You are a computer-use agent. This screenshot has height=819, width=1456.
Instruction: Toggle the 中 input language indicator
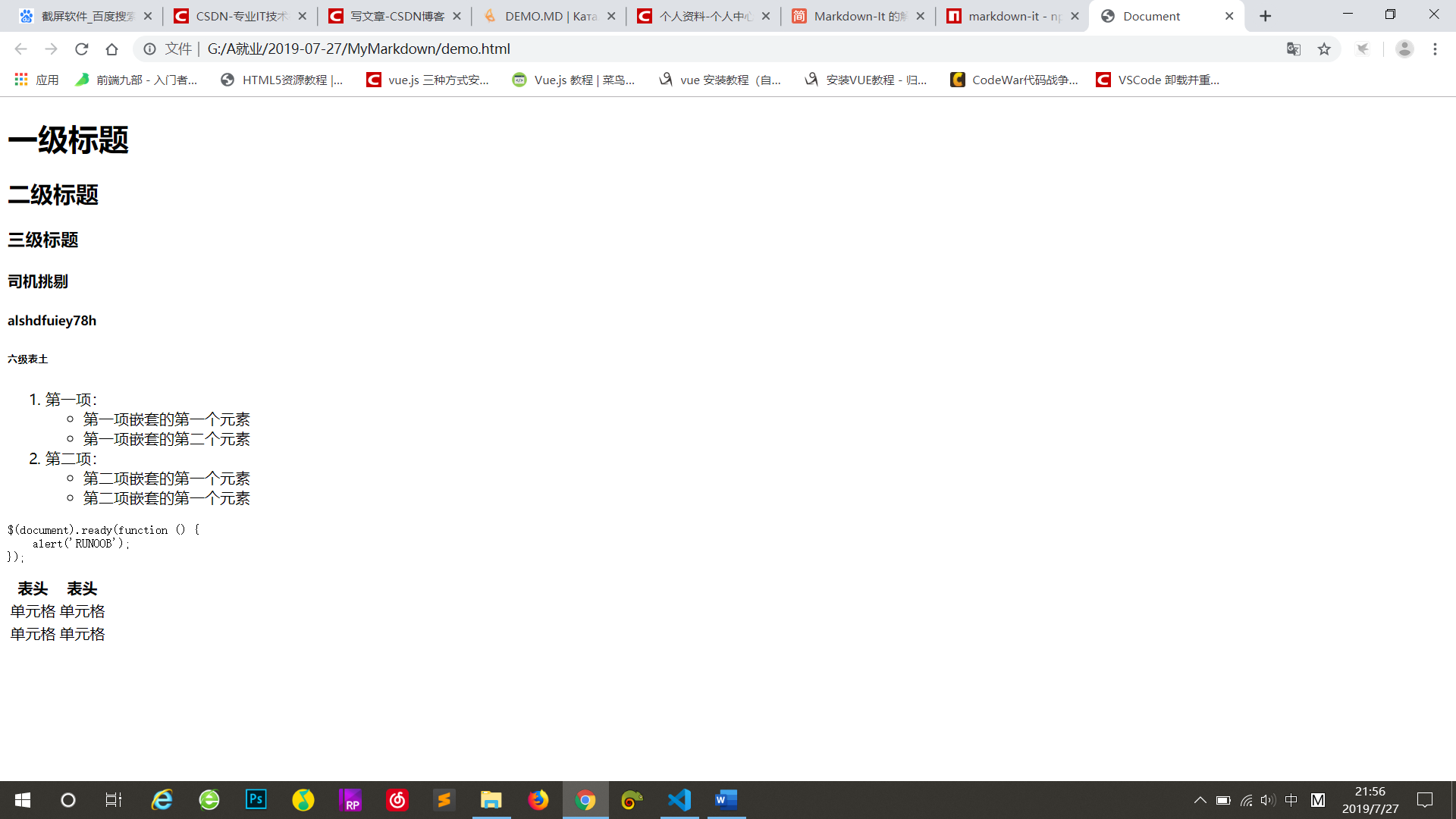coord(1291,800)
